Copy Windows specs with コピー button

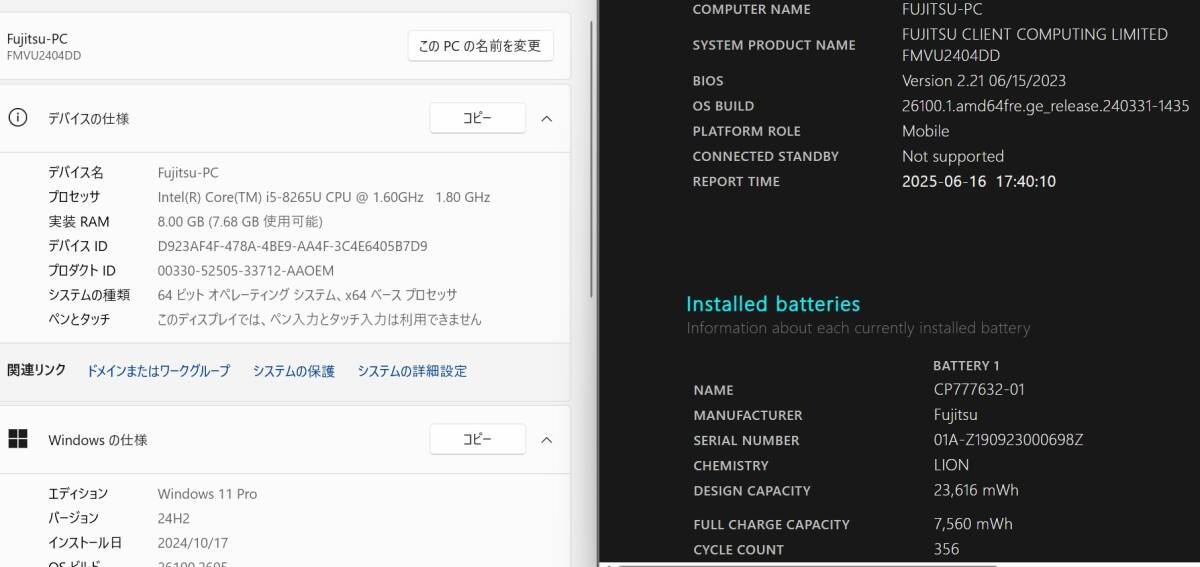coord(477,439)
